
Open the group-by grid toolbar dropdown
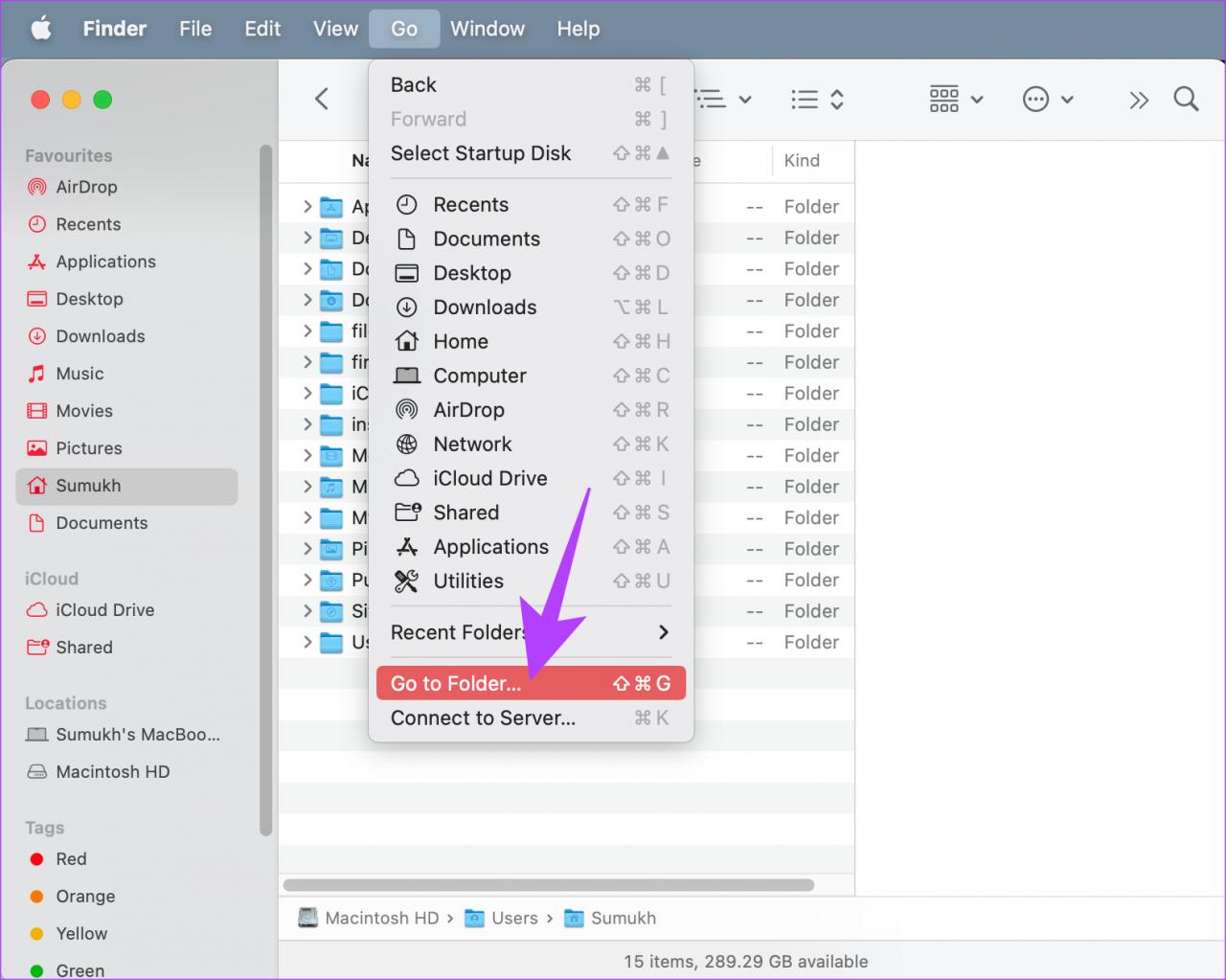(x=956, y=99)
